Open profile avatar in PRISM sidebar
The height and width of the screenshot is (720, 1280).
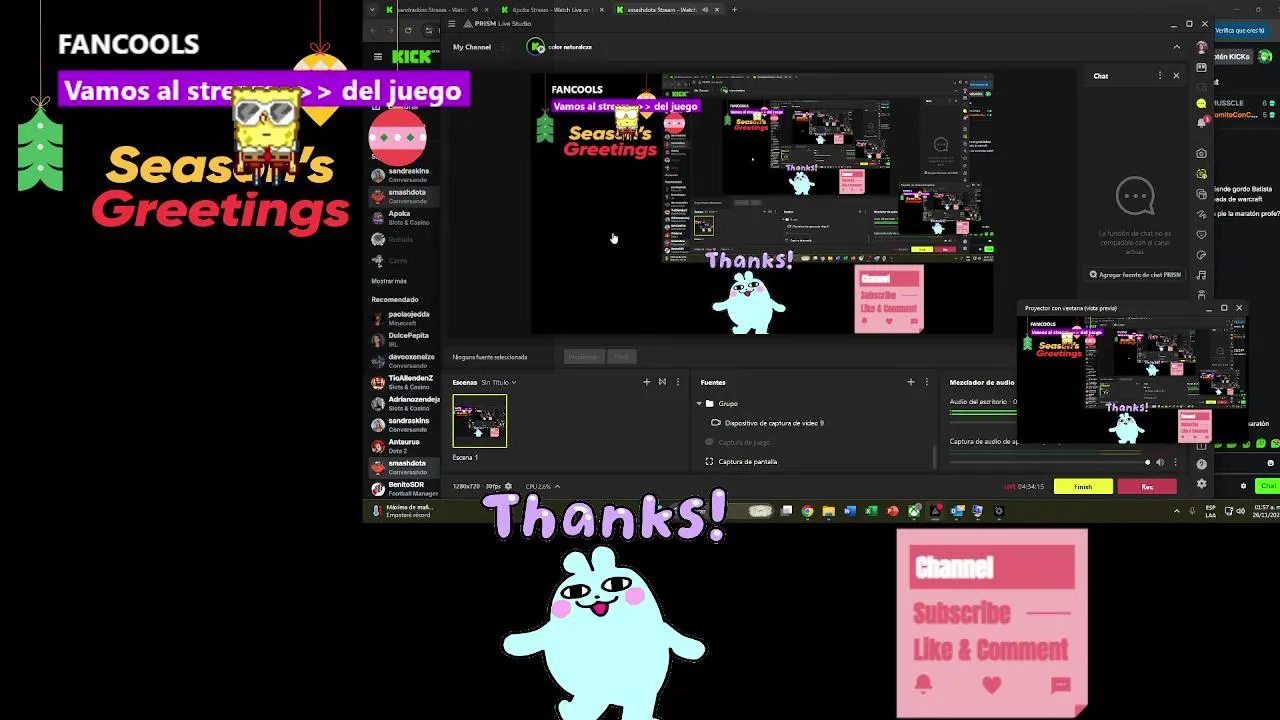1201,48
